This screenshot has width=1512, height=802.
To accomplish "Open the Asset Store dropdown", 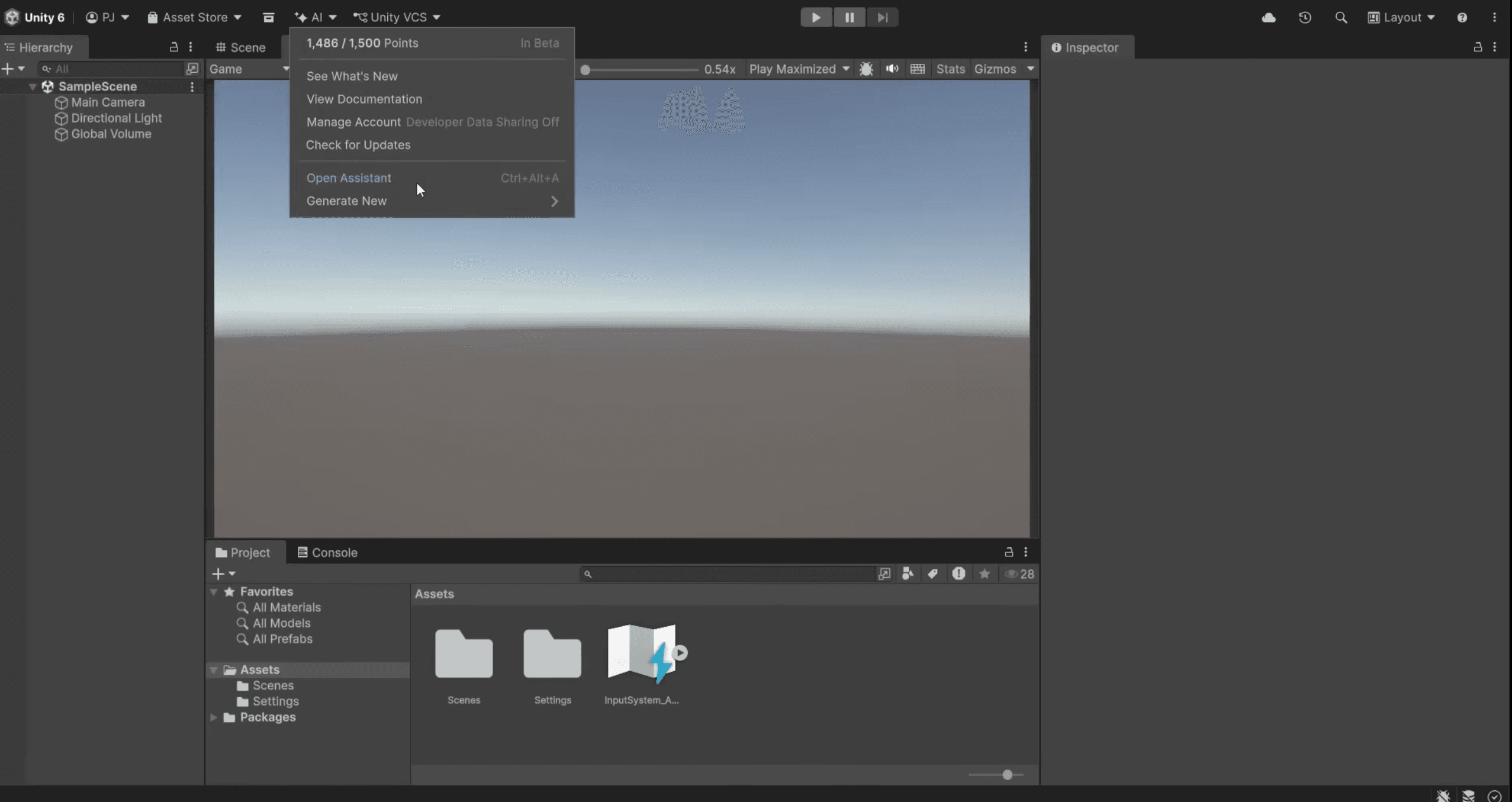I will click(194, 17).
